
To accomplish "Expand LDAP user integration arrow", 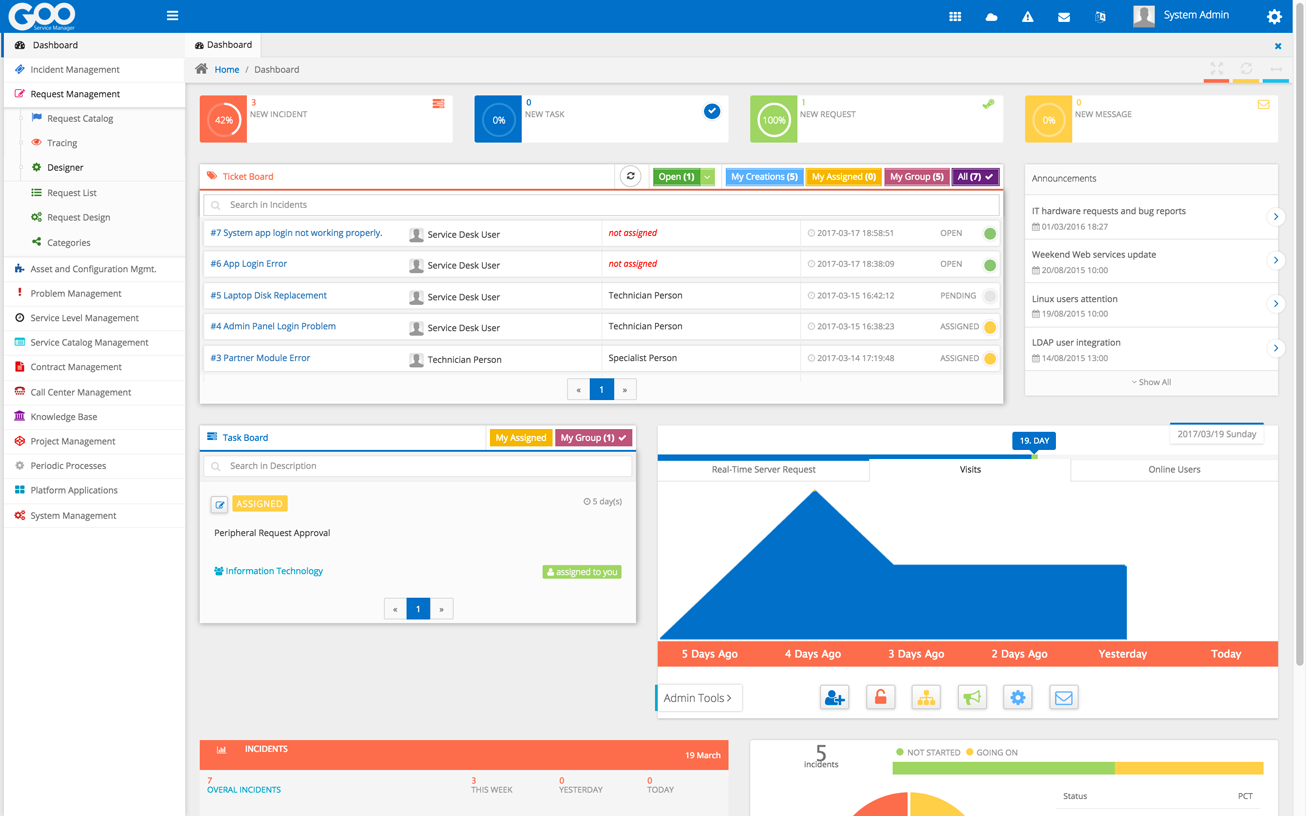I will click(x=1276, y=348).
